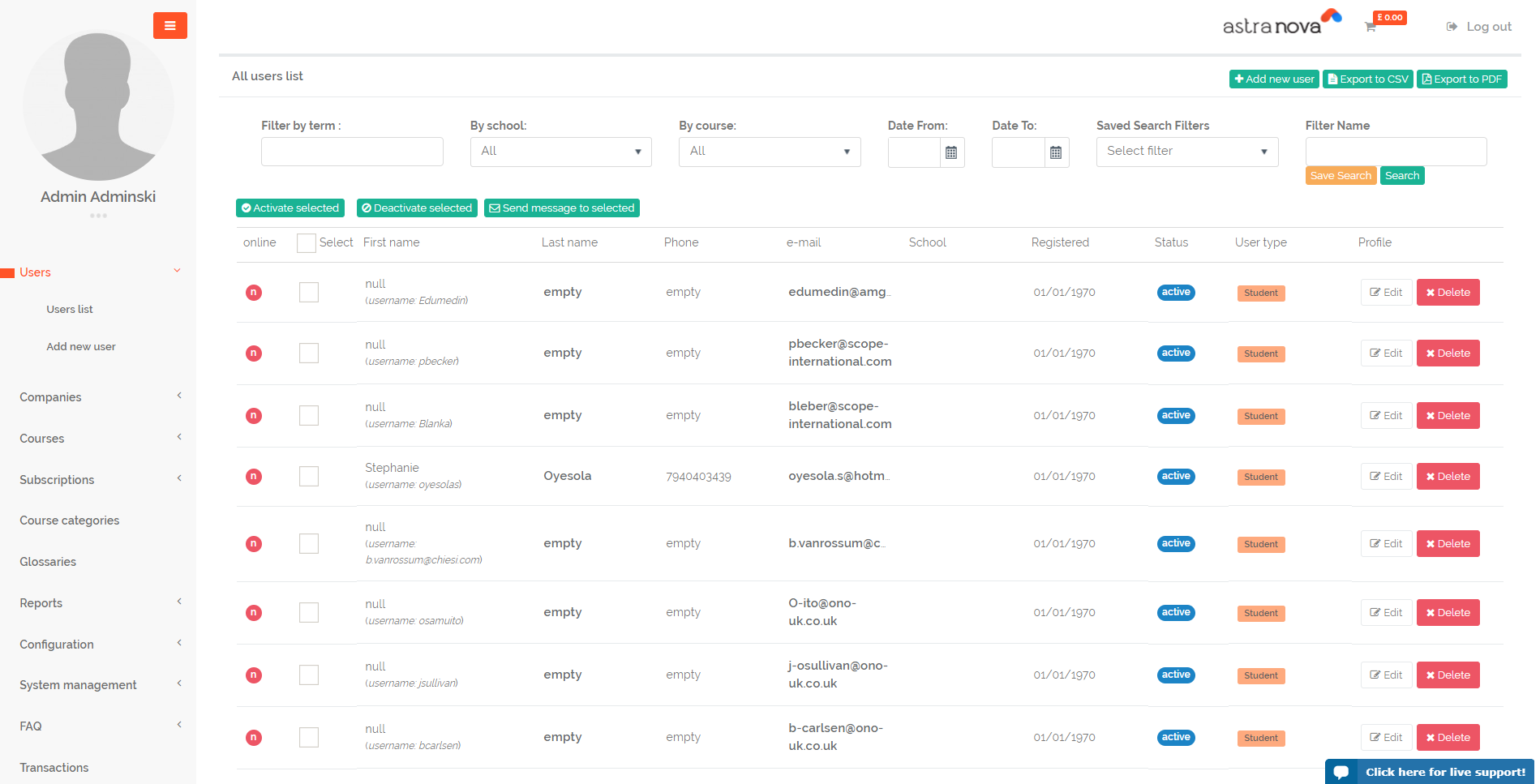The image size is (1540, 784).
Task: Open the By course dropdown
Action: (x=770, y=152)
